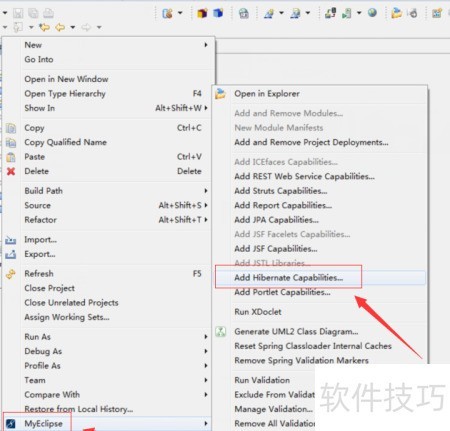
Task: Expand the New submenu arrow
Action: [x=206, y=45]
